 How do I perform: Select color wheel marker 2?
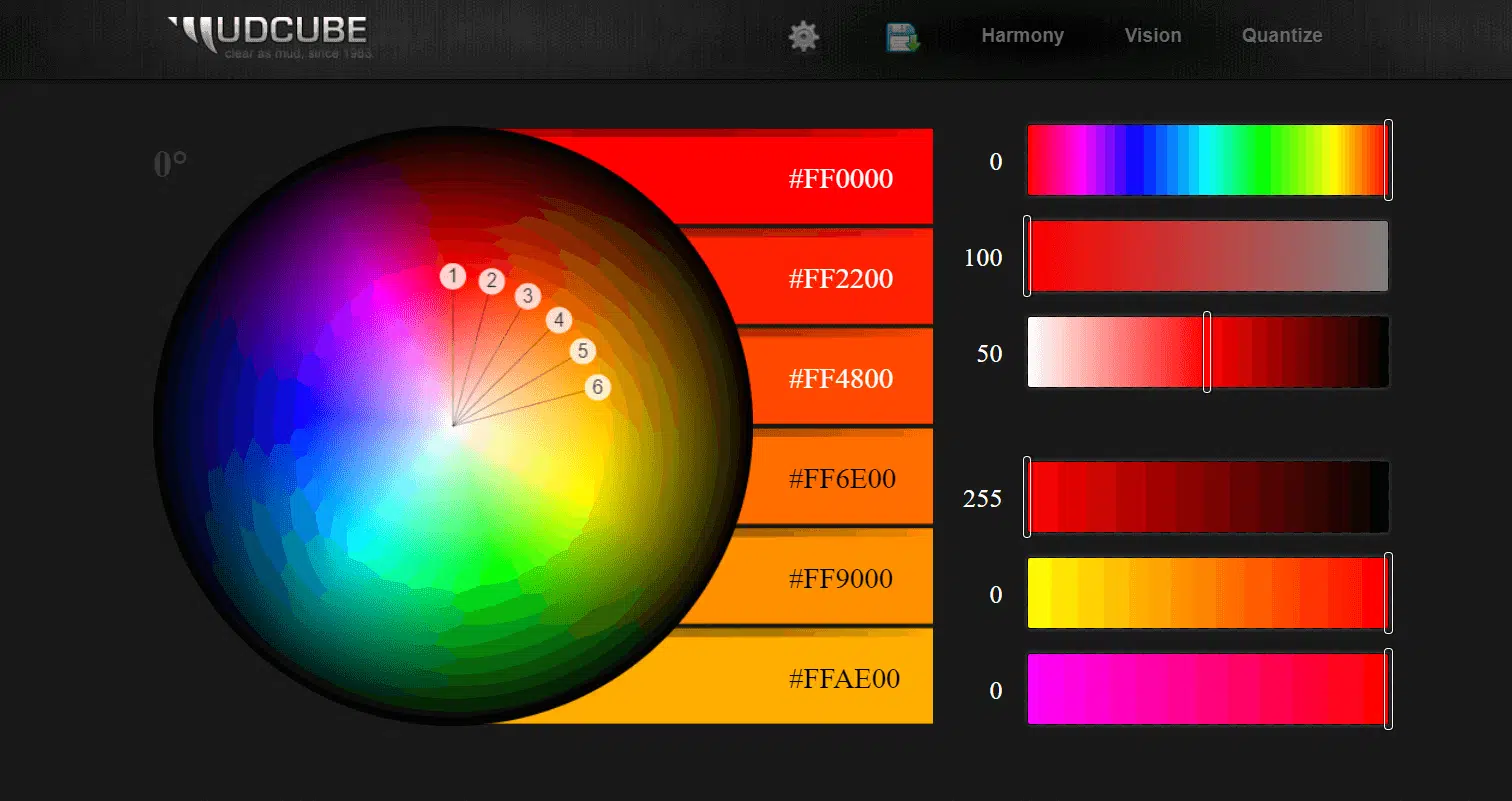[x=491, y=281]
